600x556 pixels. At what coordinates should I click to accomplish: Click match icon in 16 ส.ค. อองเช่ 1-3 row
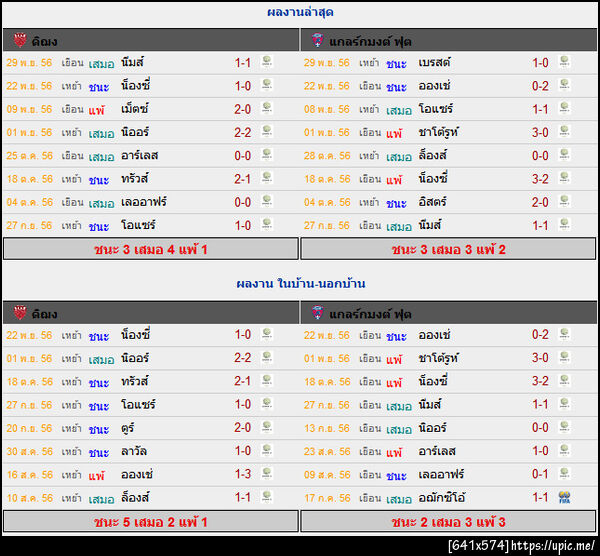(266, 474)
